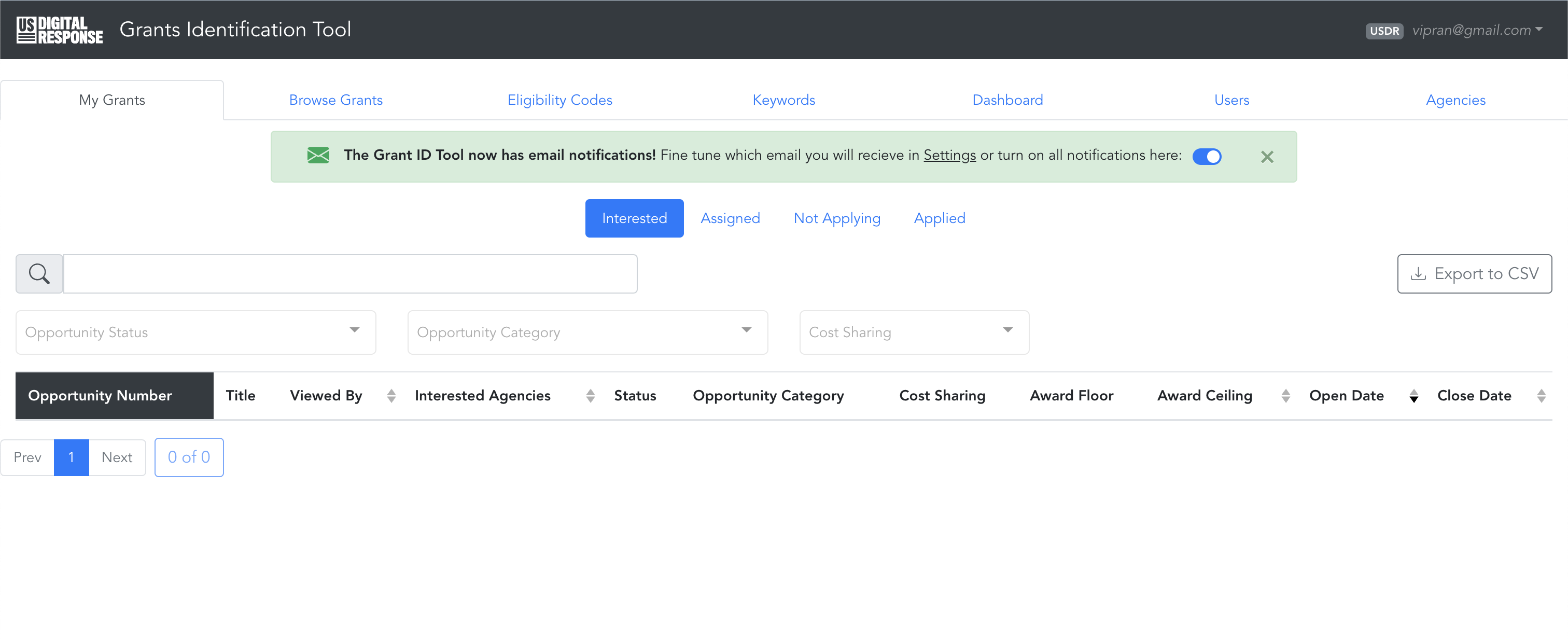The image size is (1568, 639).
Task: Click the sort arrows on Award Ceiling column
Action: 1285,395
